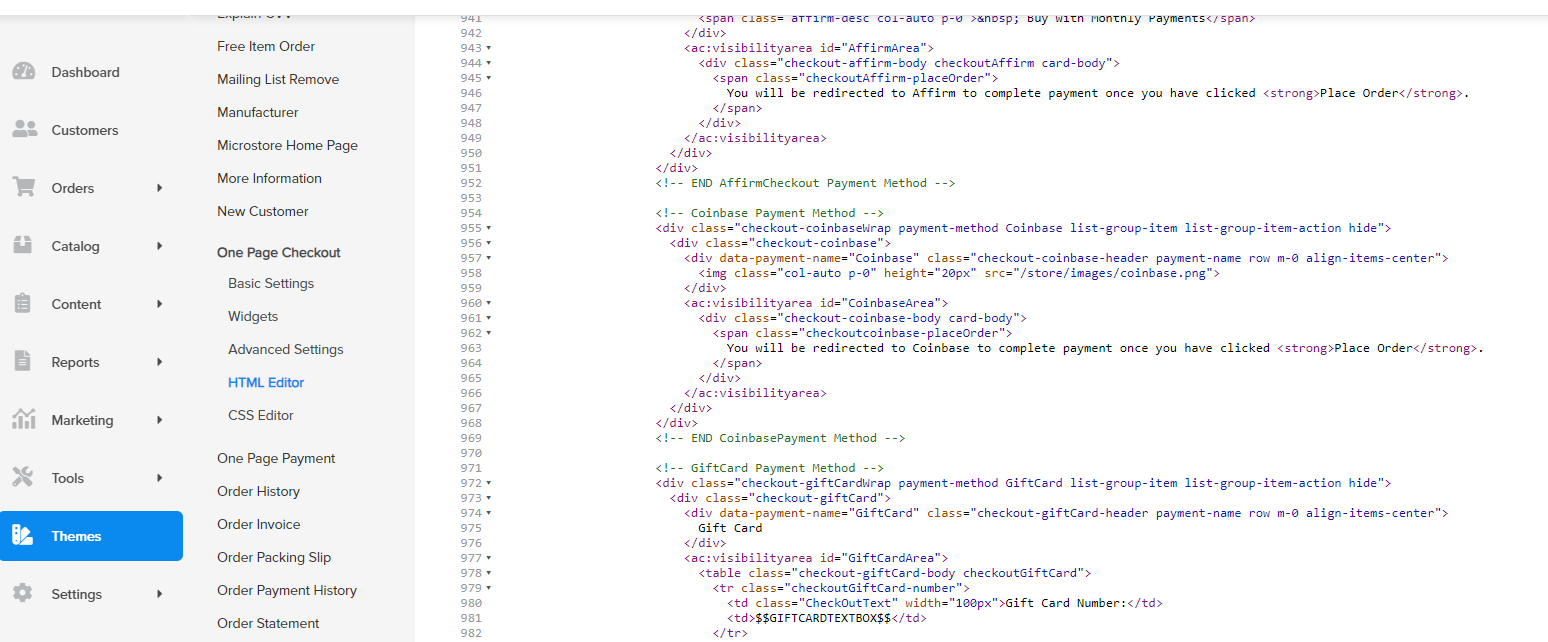This screenshot has height=642, width=1548.
Task: Click the 'Gift Card' text on line 975
Action: tap(730, 528)
